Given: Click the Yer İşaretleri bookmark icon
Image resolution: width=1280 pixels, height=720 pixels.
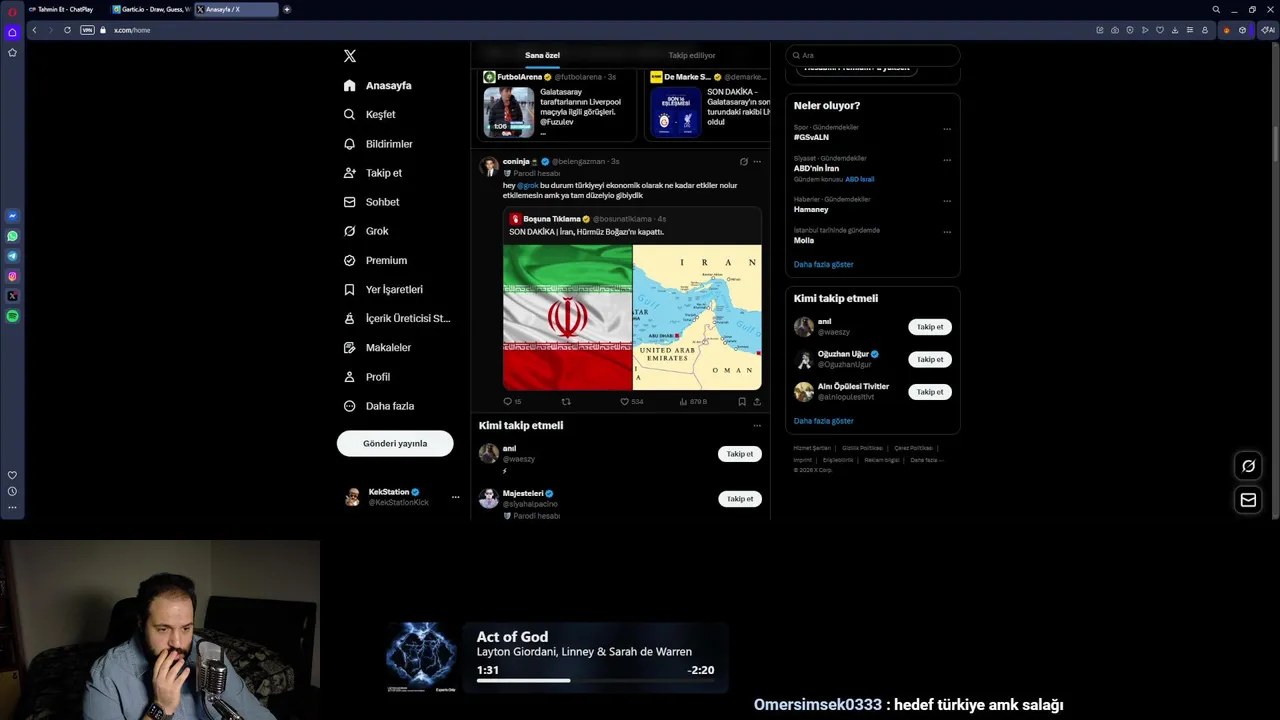Looking at the screenshot, I should [x=349, y=289].
